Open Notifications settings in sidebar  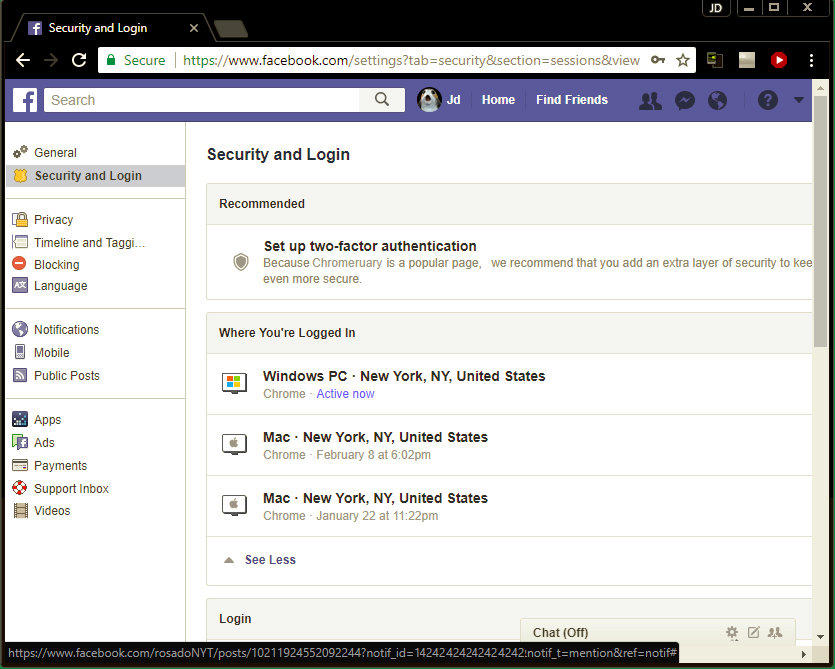(66, 329)
